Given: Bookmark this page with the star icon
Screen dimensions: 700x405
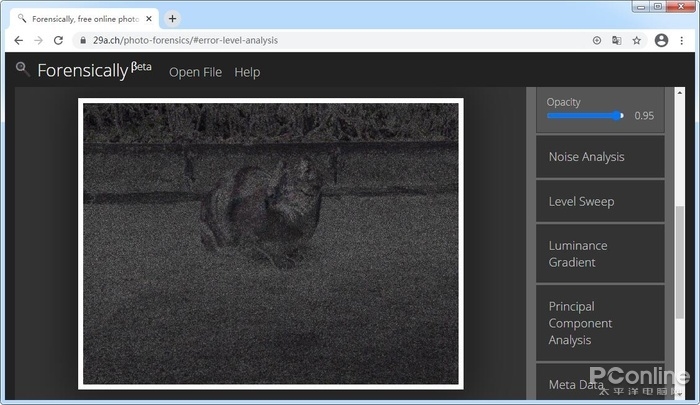Looking at the screenshot, I should pyautogui.click(x=636, y=40).
